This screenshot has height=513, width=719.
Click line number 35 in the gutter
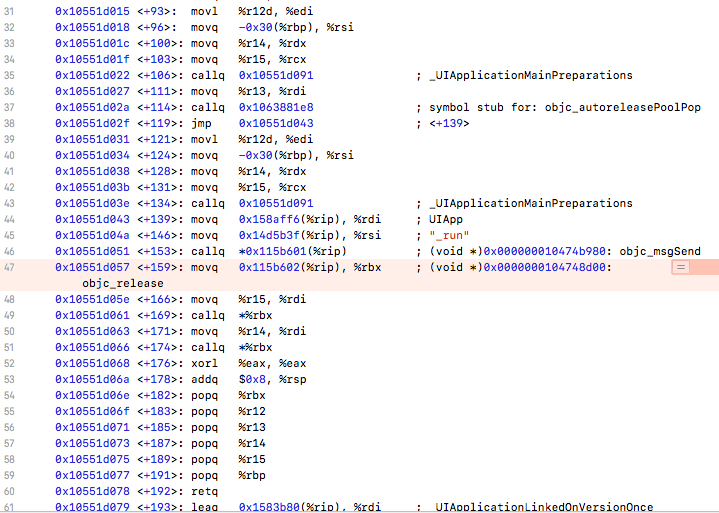click(9, 75)
